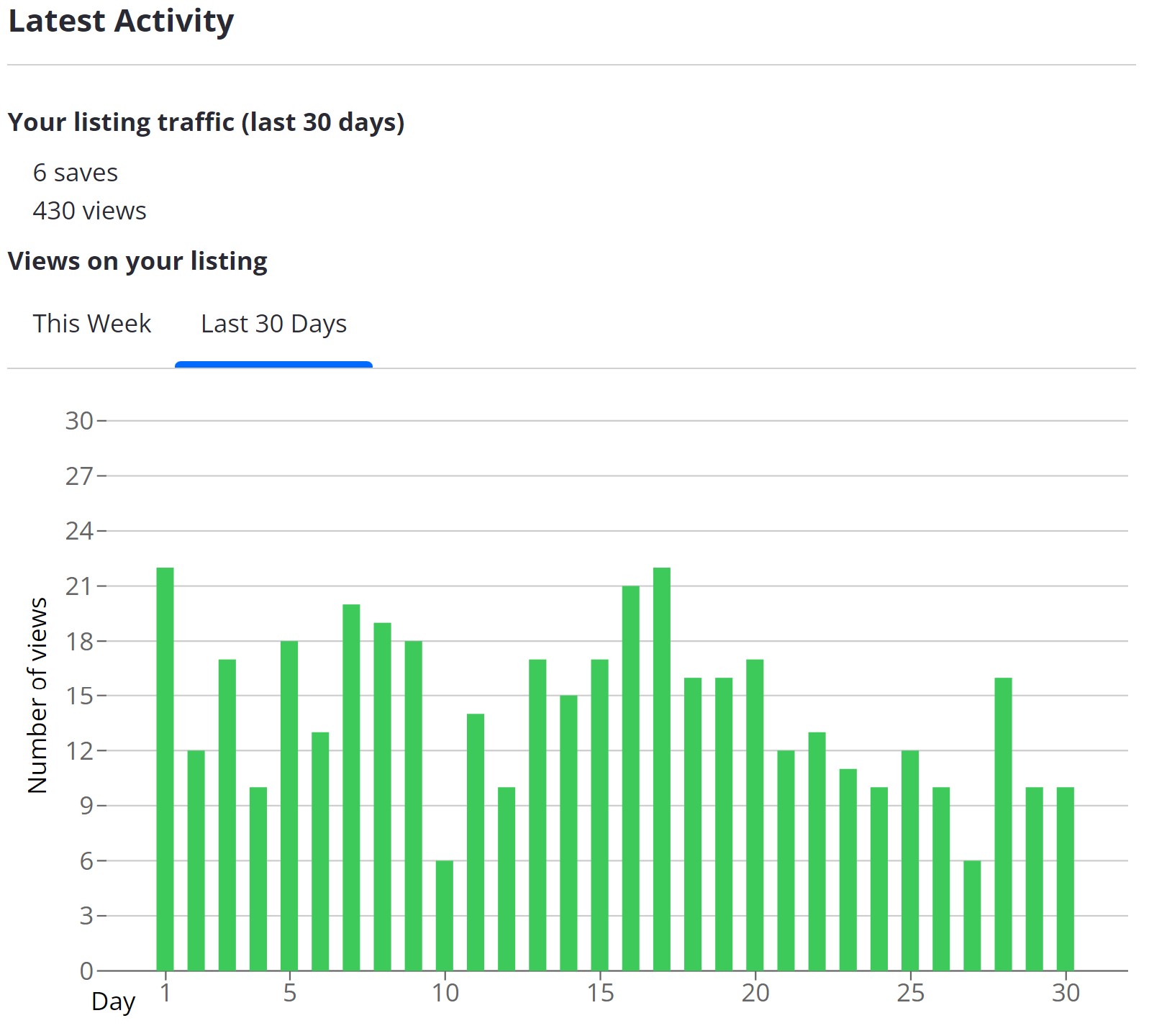Select the day 28 bar with 16 views
This screenshot has height=1036, width=1149.
1004,824
